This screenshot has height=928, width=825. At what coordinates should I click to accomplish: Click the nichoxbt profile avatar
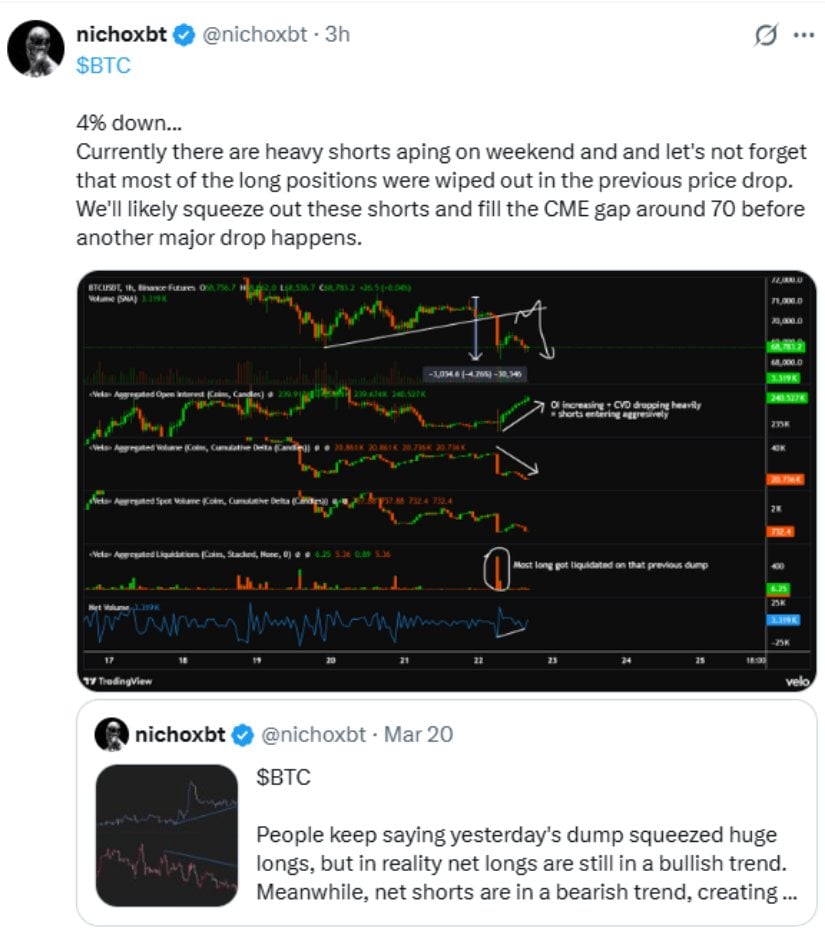(x=36, y=47)
